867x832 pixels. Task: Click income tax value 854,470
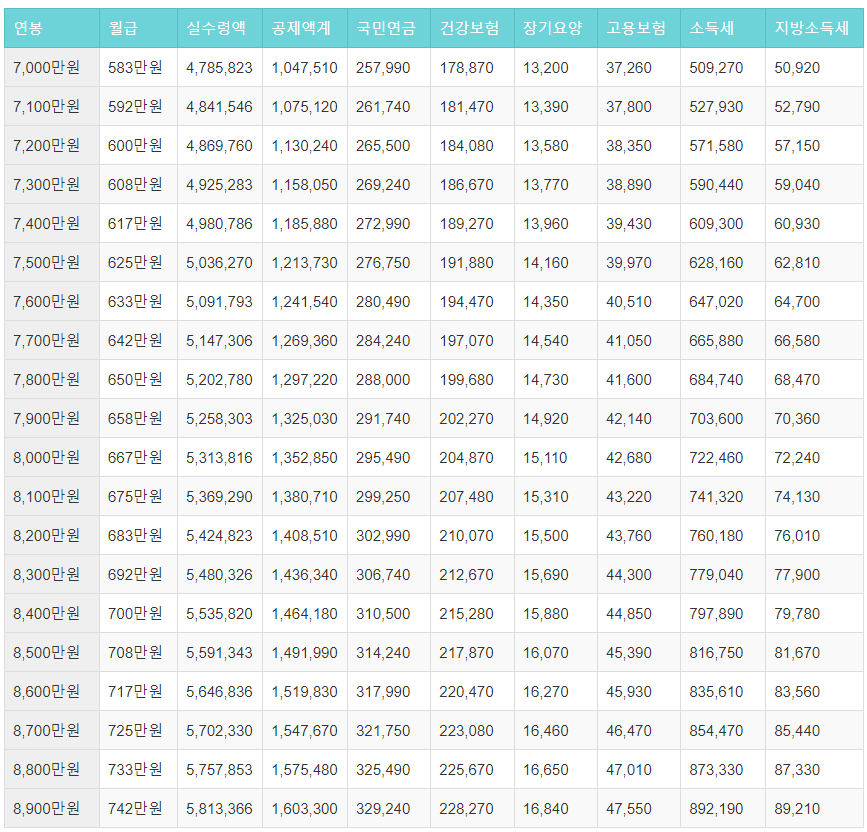point(715,731)
